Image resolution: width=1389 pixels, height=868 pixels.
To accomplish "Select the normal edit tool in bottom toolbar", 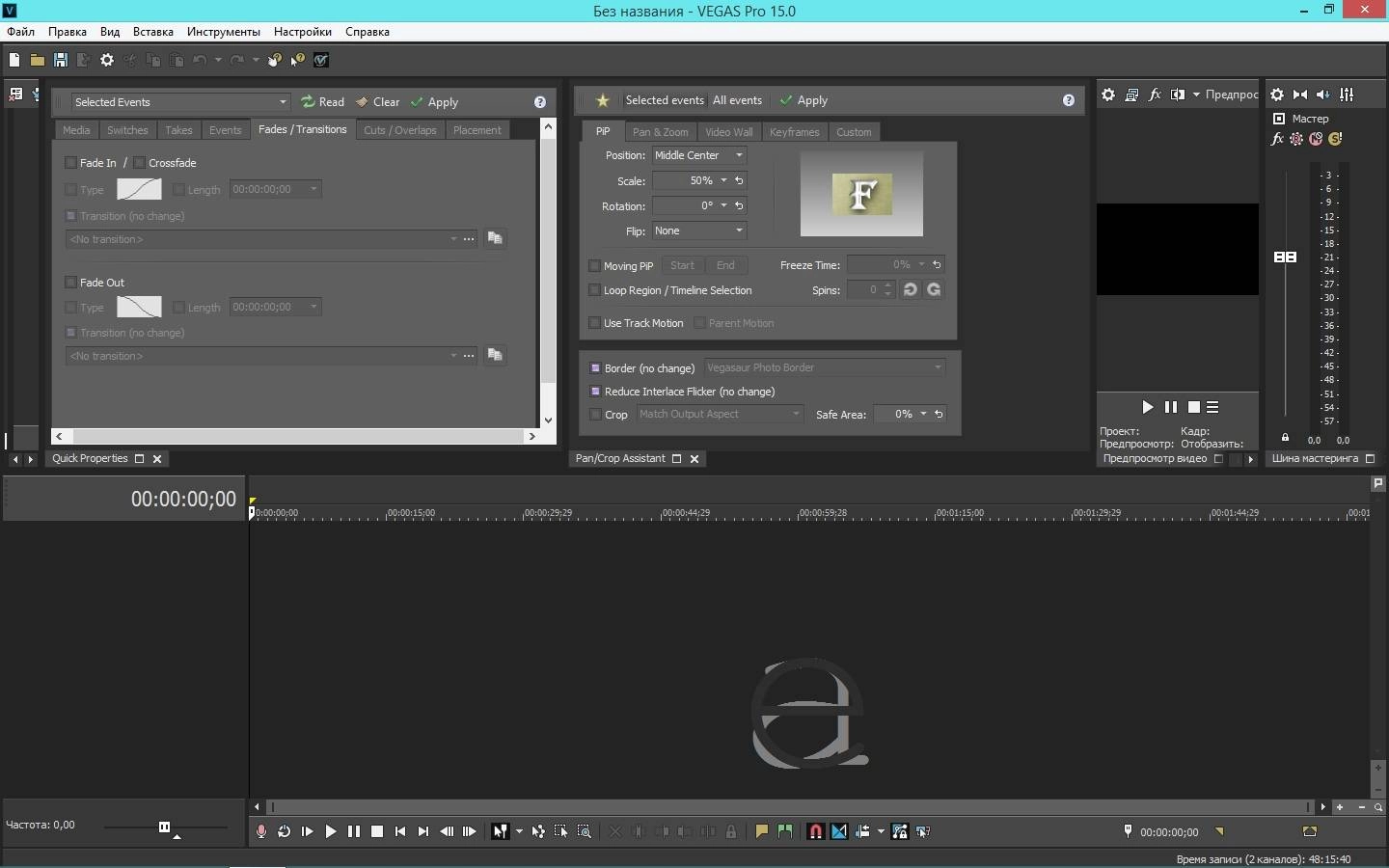I will point(500,831).
